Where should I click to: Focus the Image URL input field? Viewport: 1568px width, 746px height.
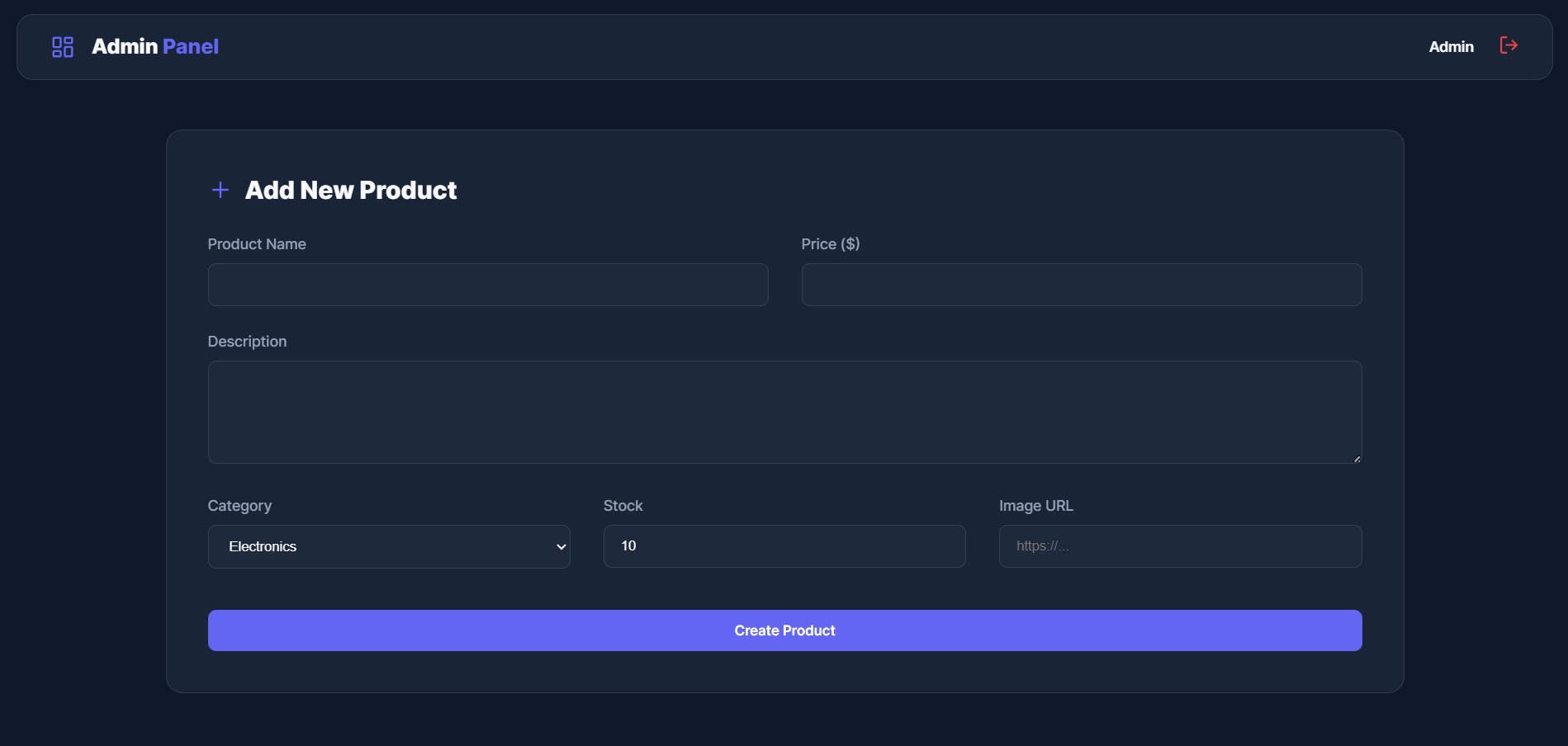coord(1180,546)
